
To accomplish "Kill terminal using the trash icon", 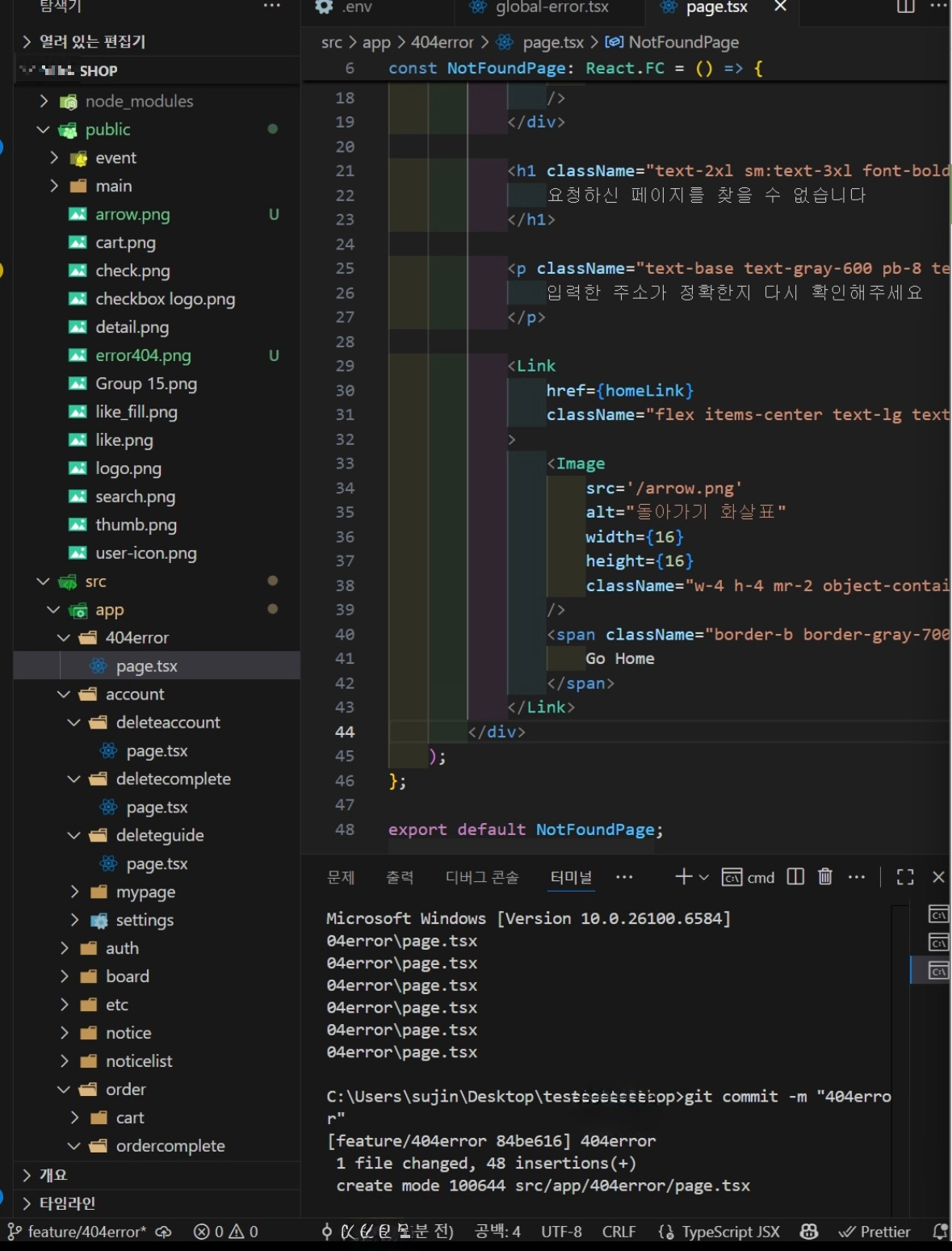I will pos(824,877).
